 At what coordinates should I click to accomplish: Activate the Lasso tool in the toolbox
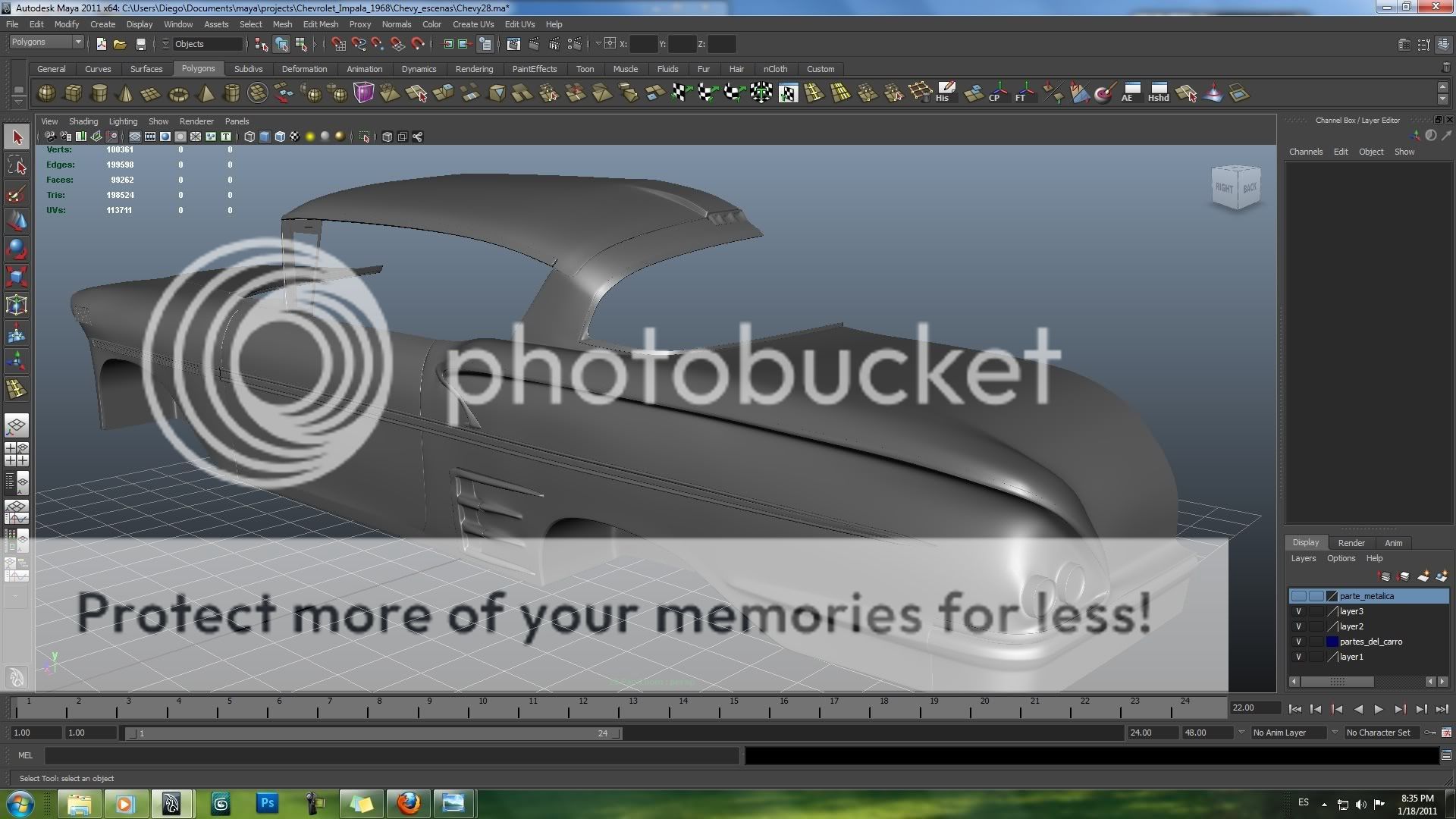(x=17, y=165)
